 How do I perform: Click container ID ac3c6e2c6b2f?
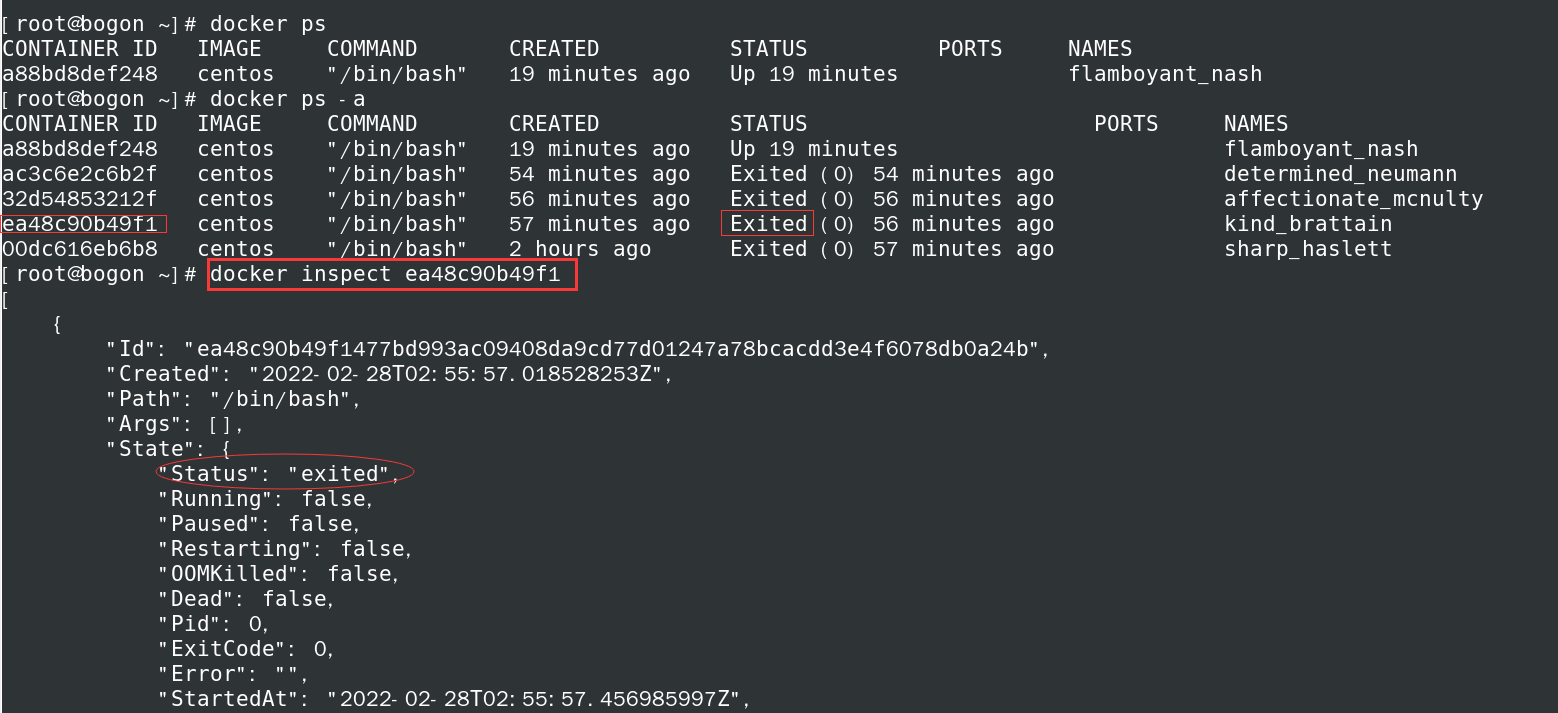(80, 174)
